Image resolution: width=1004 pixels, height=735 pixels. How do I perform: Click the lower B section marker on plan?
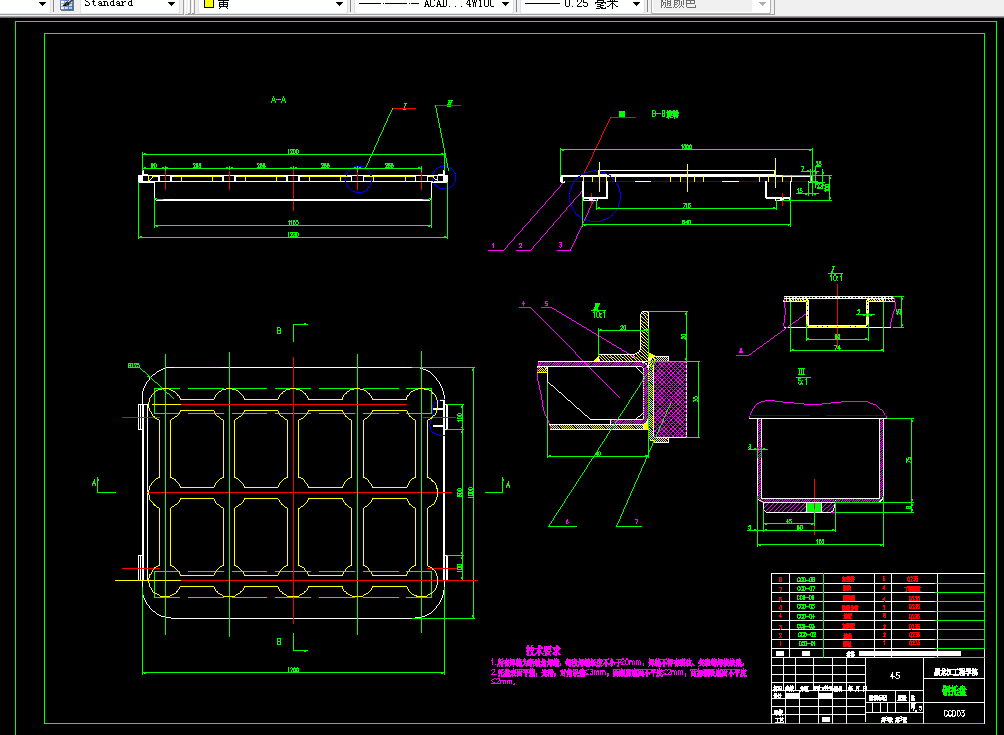[279, 641]
